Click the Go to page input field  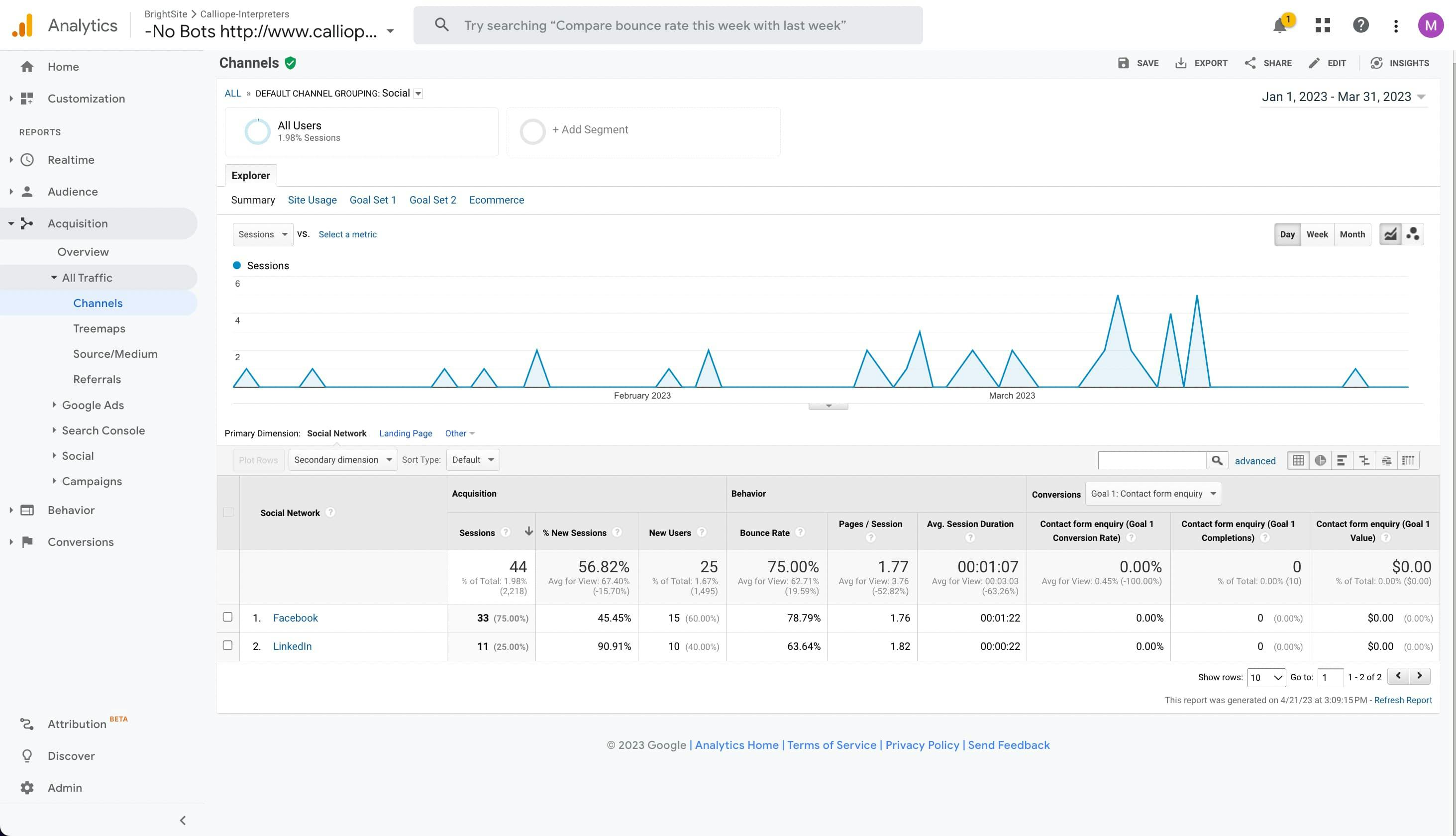coord(1330,678)
